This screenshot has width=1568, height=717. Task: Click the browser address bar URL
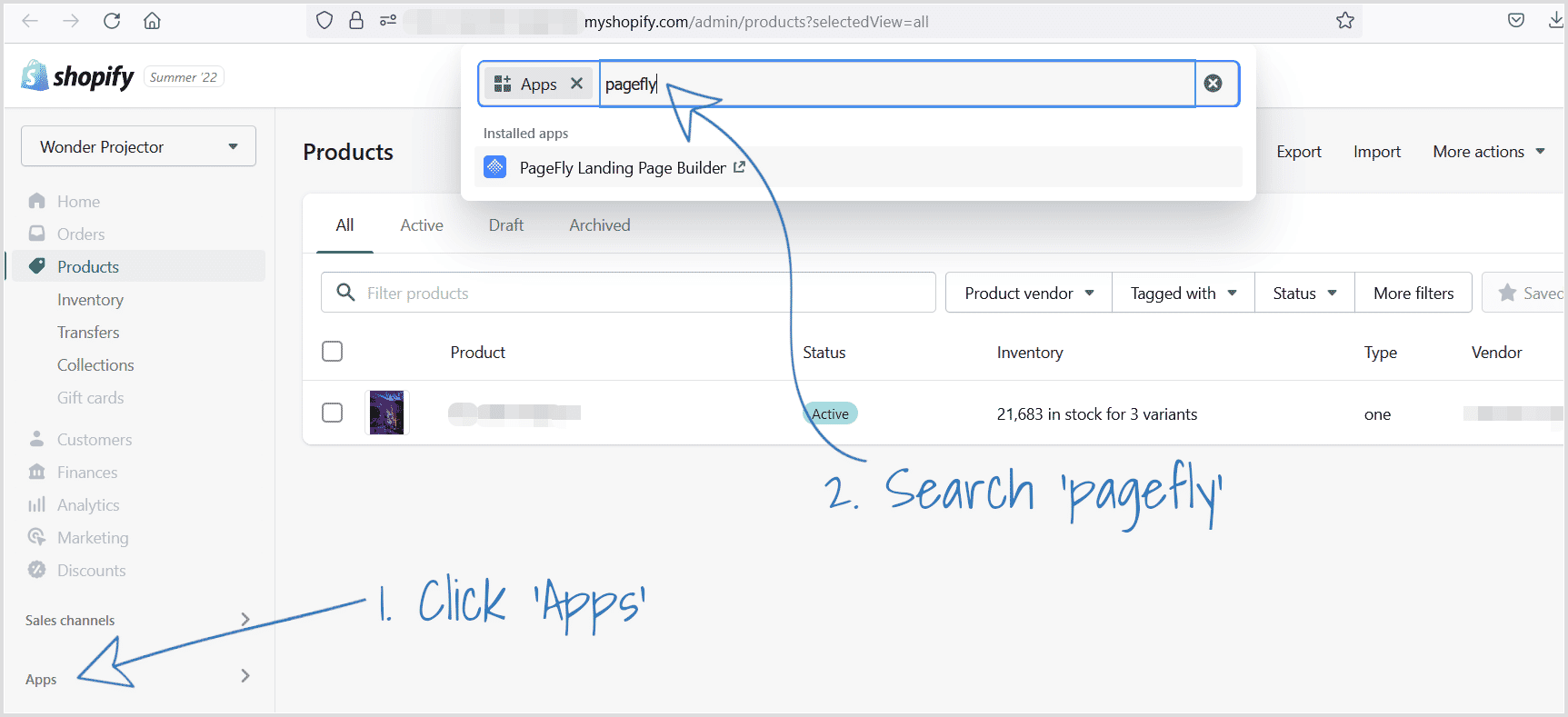pos(756,21)
